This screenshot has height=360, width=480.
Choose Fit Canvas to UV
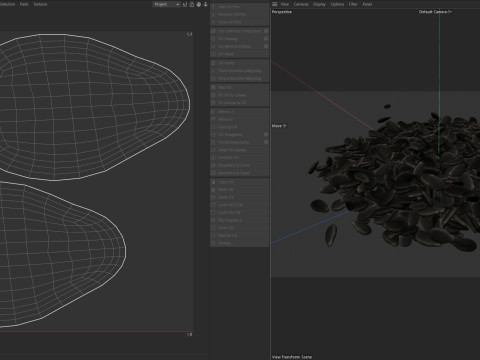coord(240,103)
